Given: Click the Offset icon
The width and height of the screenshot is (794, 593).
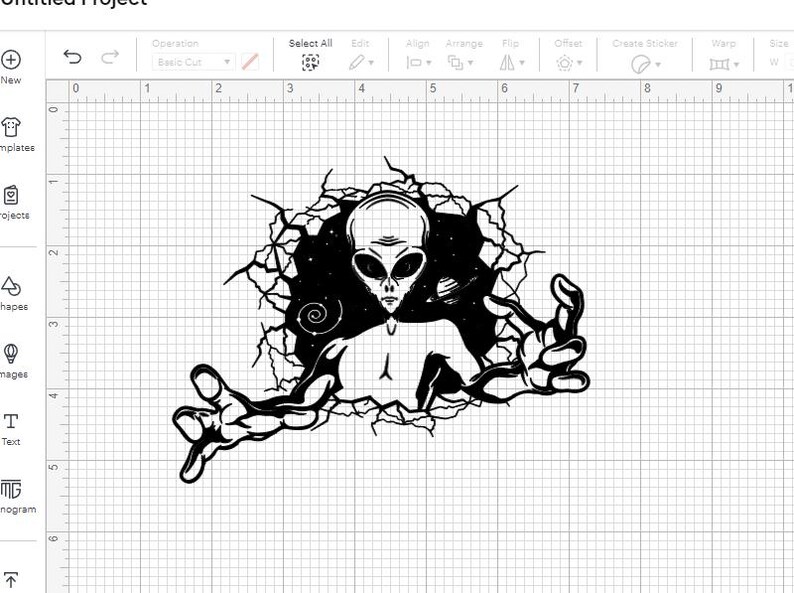Looking at the screenshot, I should (x=564, y=63).
